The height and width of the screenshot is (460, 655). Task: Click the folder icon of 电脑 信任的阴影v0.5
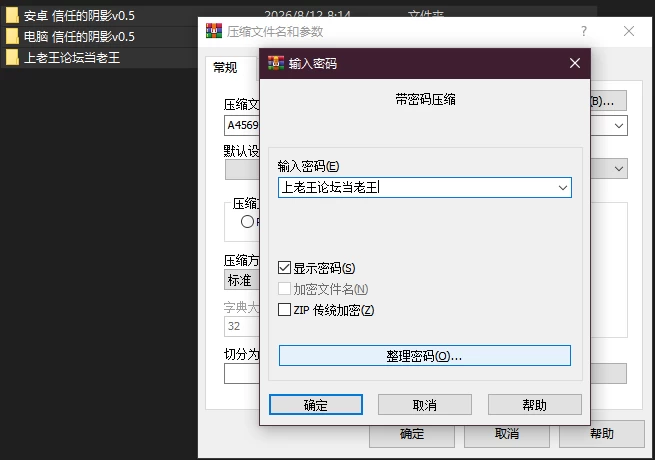coord(12,36)
